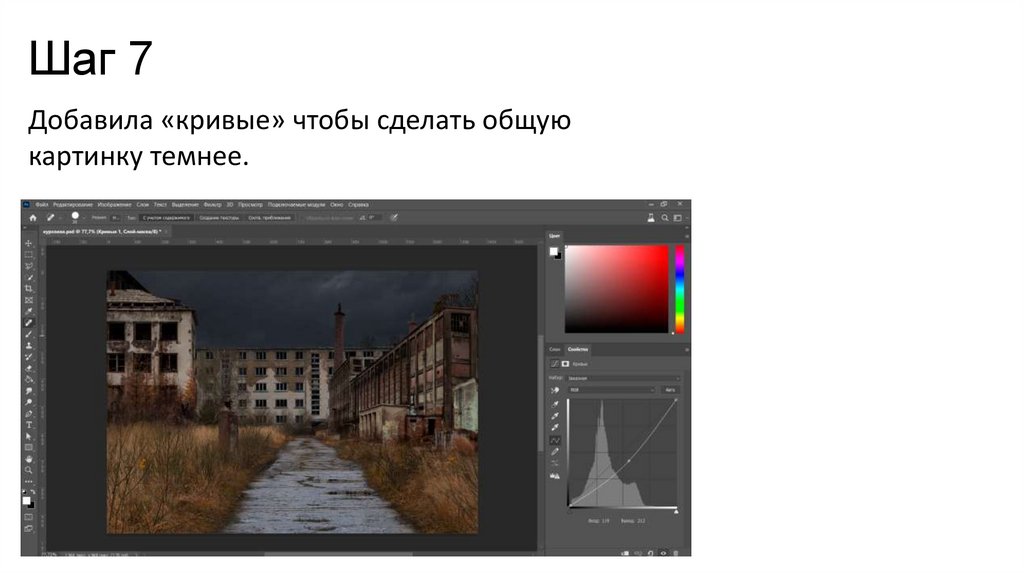Select the Crop tool
Image resolution: width=1024 pixels, height=574 pixels.
tap(28, 289)
